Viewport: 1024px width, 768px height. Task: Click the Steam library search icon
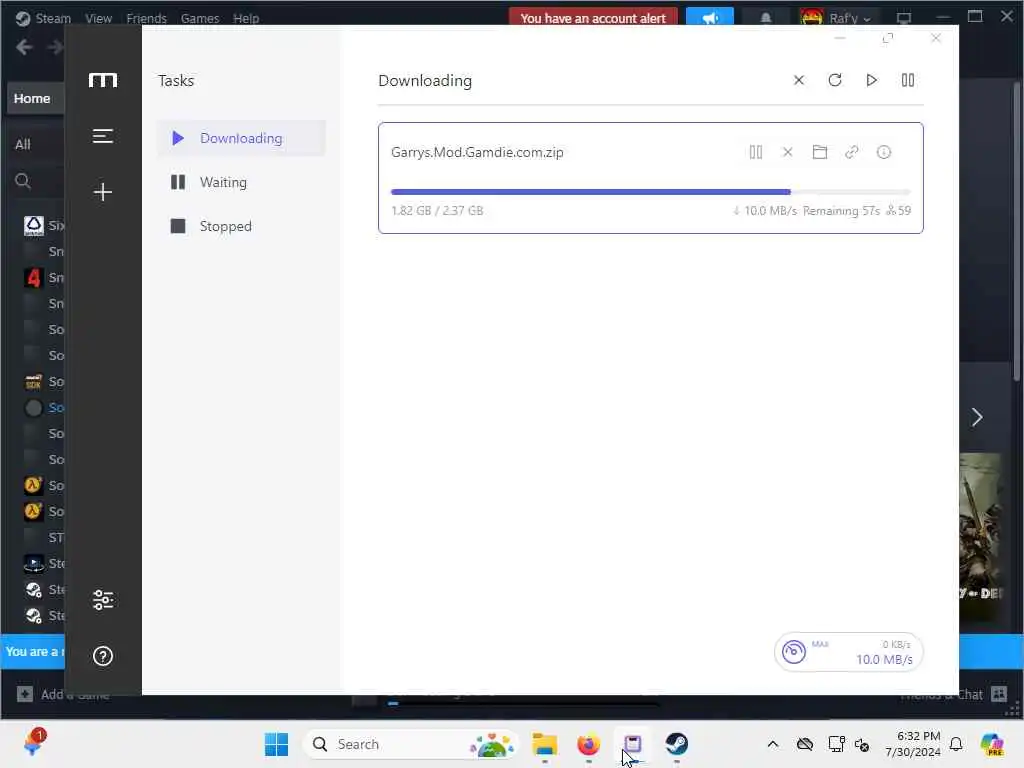(x=23, y=181)
